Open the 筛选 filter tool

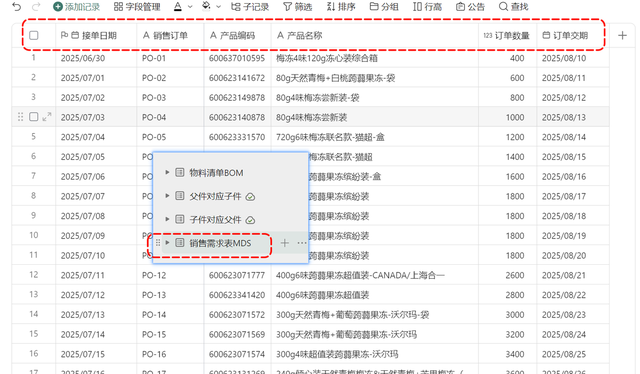click(298, 7)
